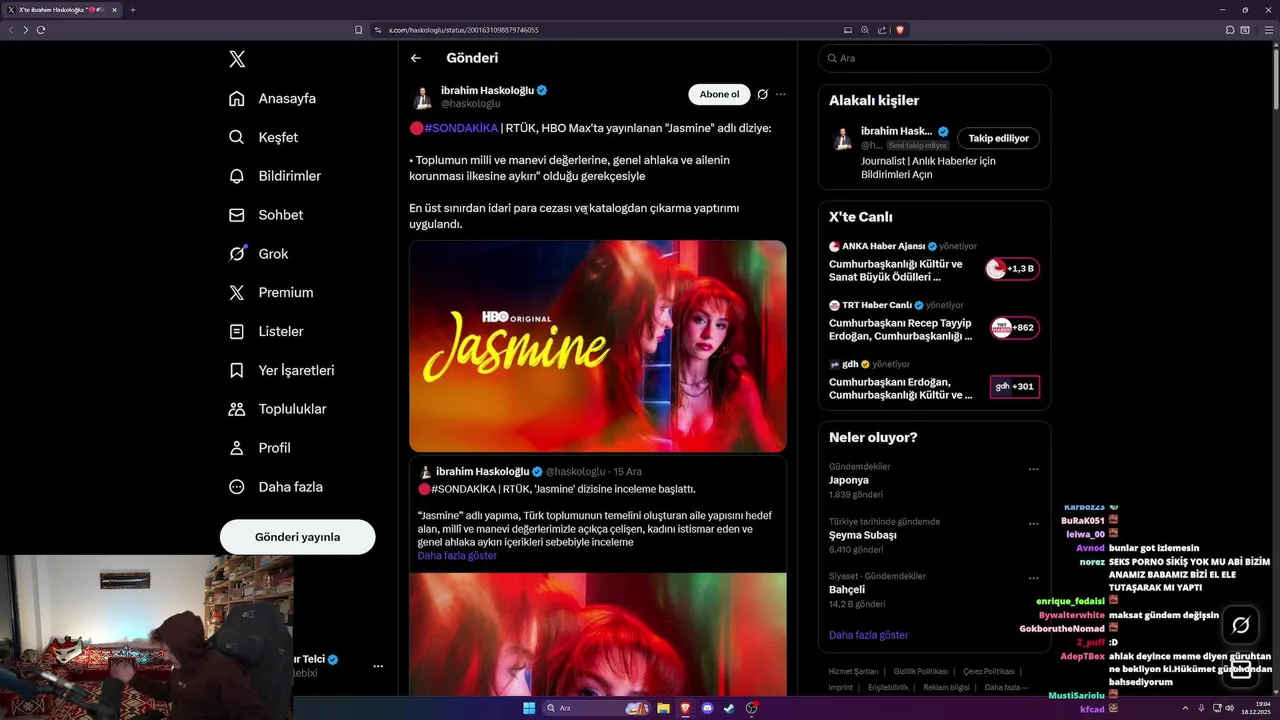Click the volume icon in system tray

1230,708
